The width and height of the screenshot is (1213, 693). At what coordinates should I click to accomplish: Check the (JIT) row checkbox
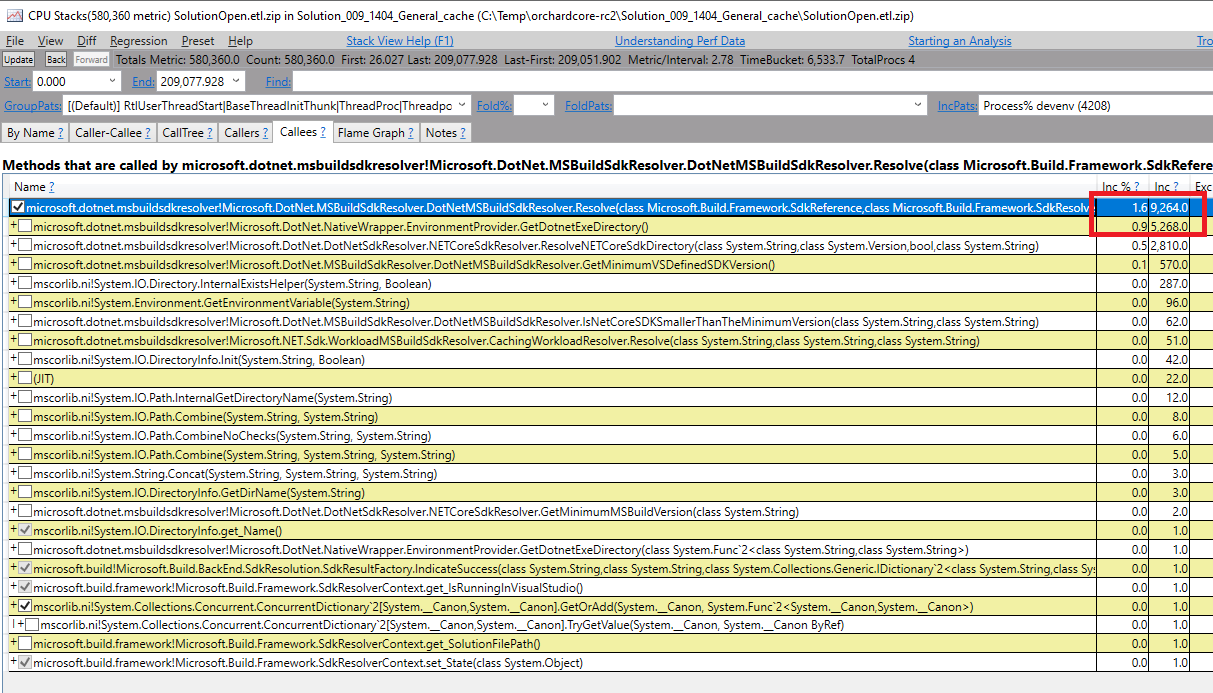click(25, 378)
